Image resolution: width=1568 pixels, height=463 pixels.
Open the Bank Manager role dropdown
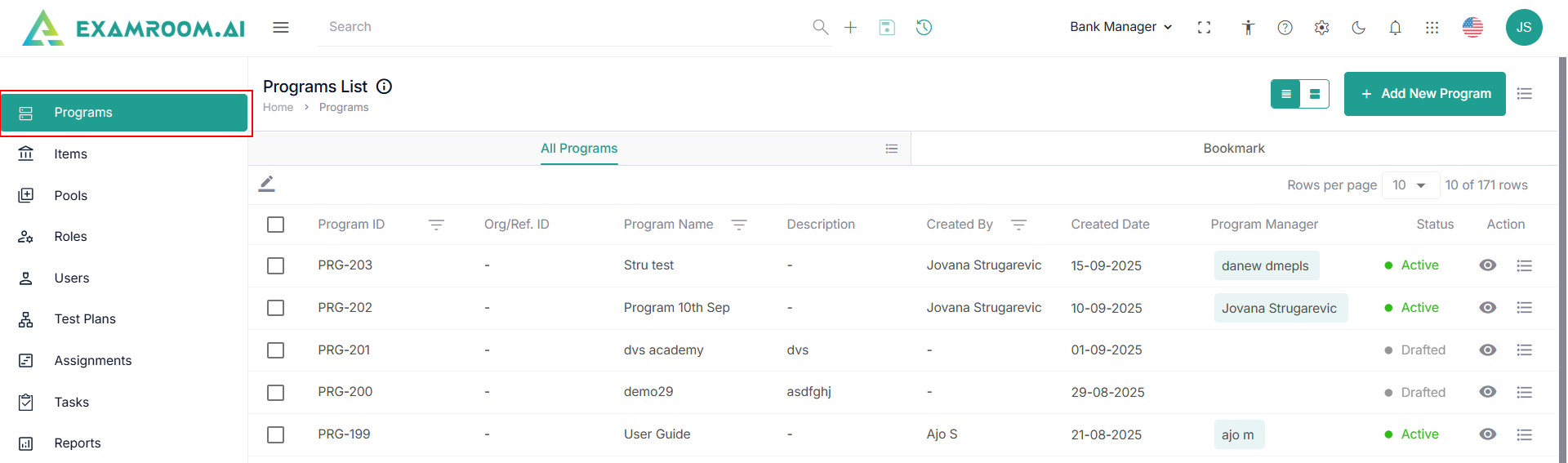pos(1120,27)
